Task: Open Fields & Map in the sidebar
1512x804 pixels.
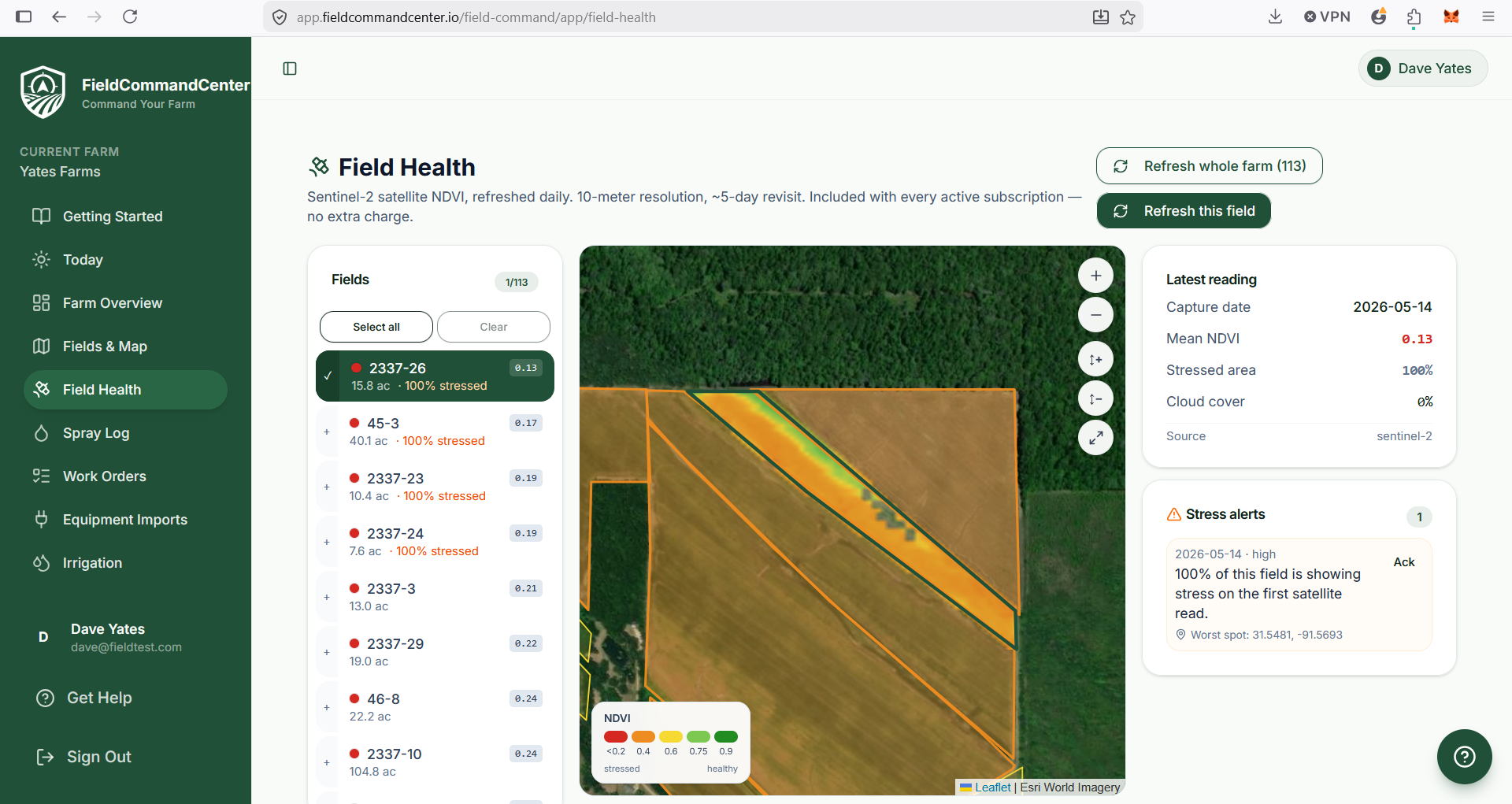Action: [x=125, y=346]
